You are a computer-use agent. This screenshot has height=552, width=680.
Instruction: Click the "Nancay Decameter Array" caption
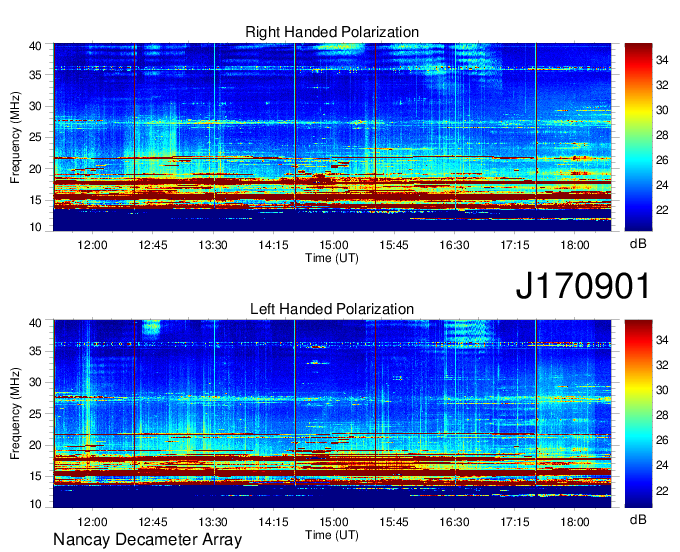click(x=147, y=540)
